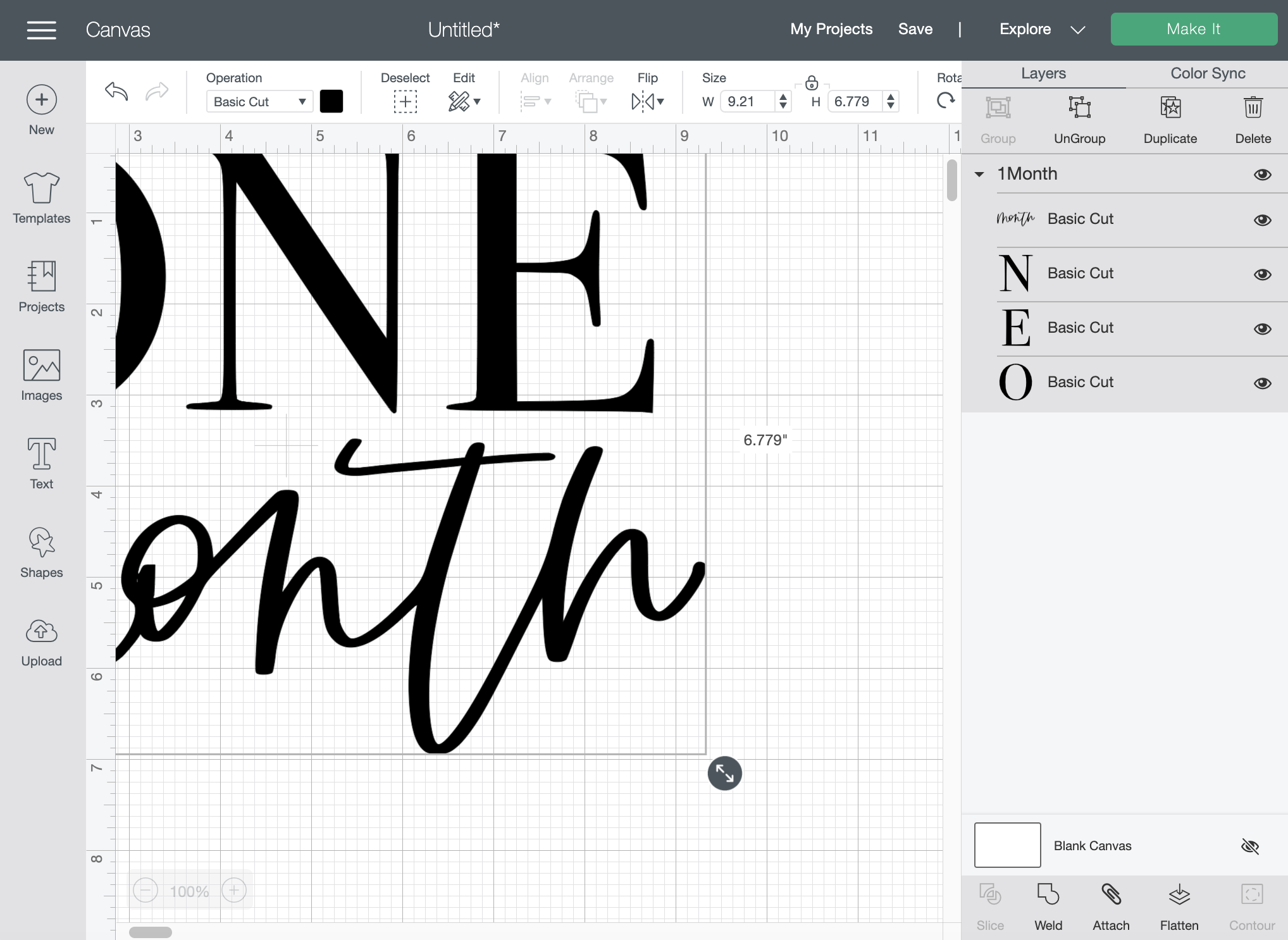1288x940 pixels.
Task: Expand the Explore machine dropdown
Action: (x=1077, y=30)
